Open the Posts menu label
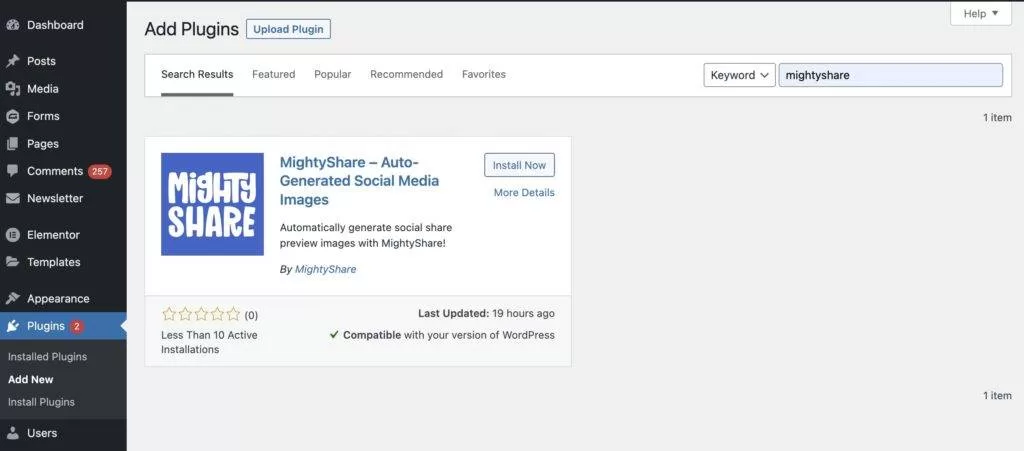The height and width of the screenshot is (451, 1024). coord(41,61)
